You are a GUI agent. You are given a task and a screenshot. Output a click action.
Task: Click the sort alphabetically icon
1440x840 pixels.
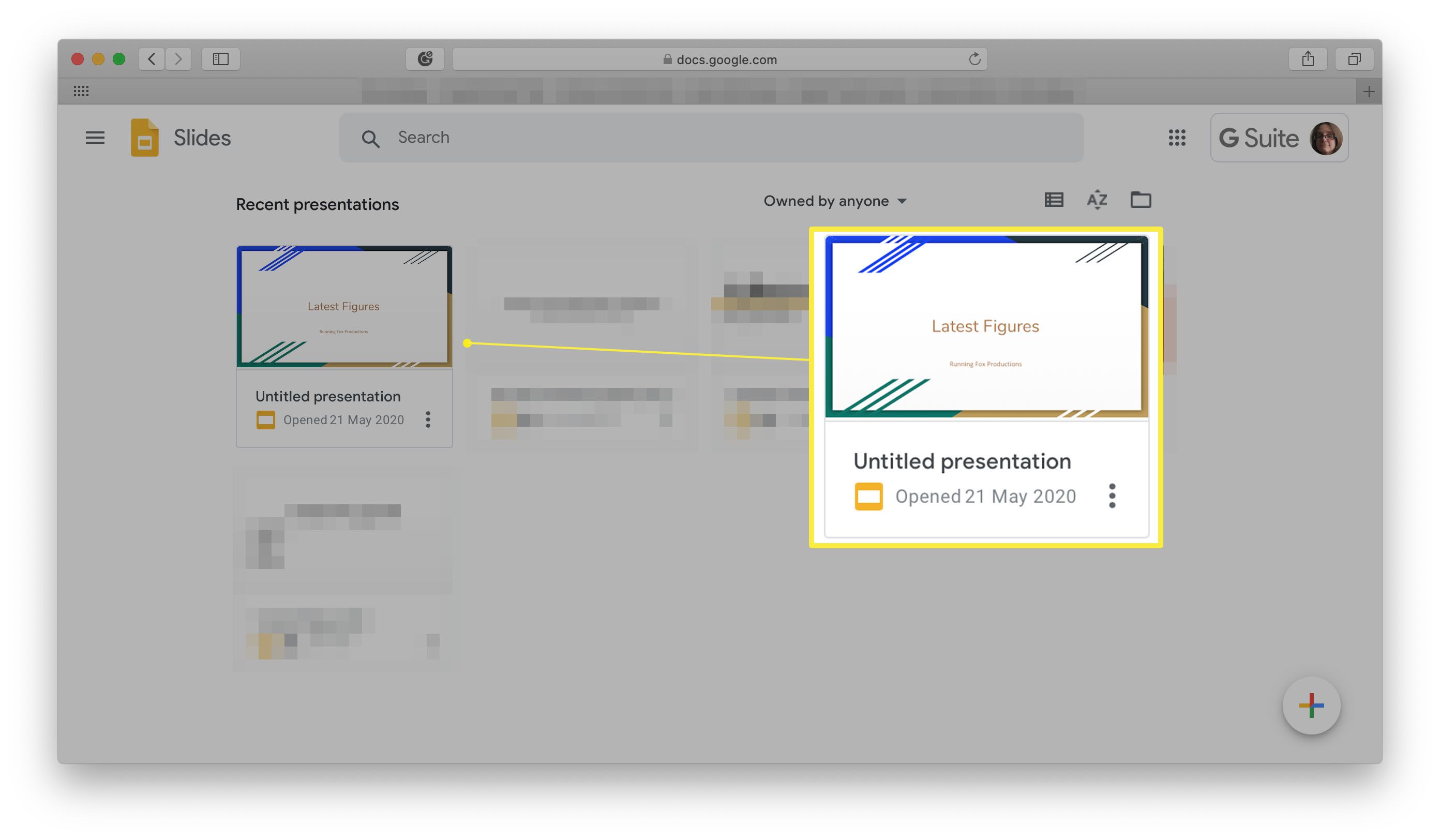1097,200
